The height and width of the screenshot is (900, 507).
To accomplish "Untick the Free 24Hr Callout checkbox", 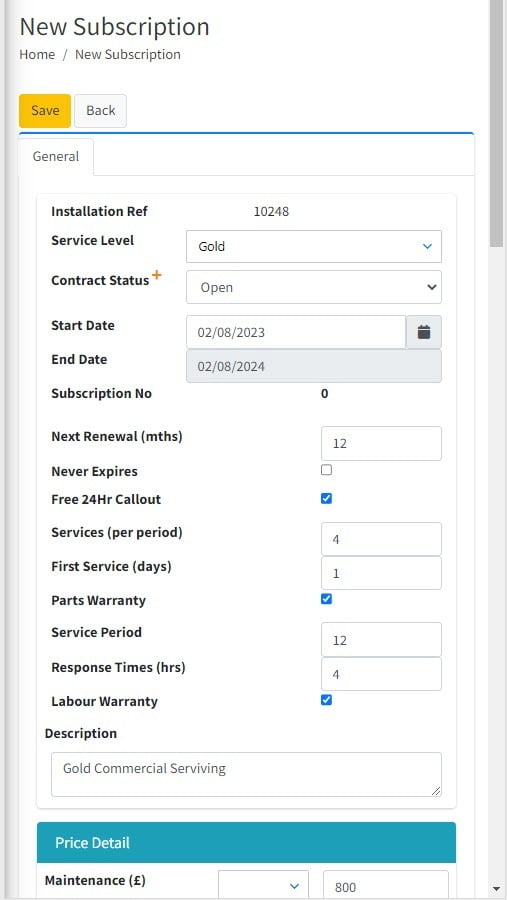I will pyautogui.click(x=326, y=498).
